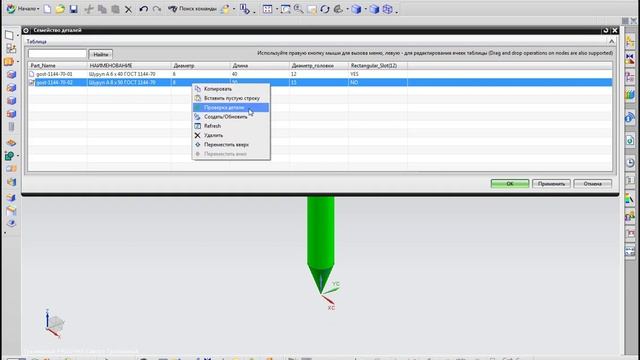Click the Отмена cancel button
This screenshot has height=360, width=640.
592,184
